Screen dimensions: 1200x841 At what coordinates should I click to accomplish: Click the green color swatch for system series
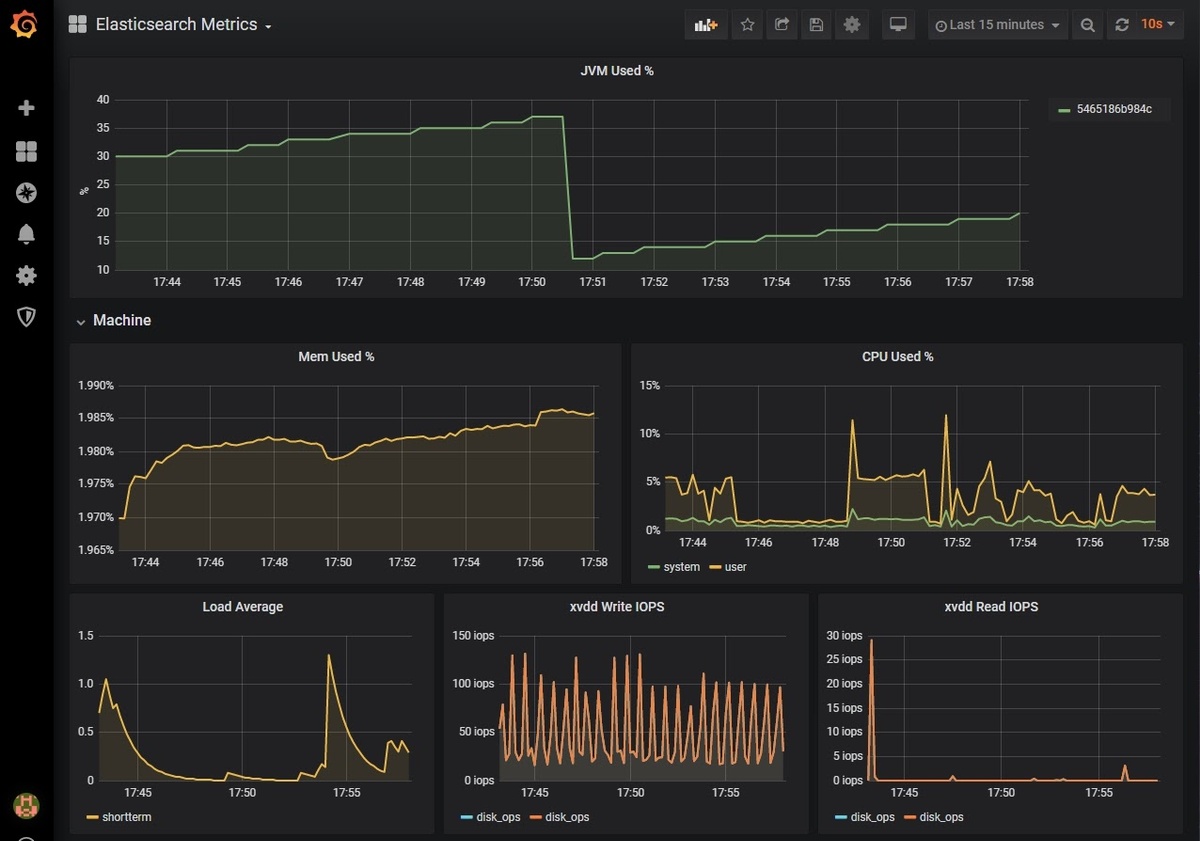[x=654, y=568]
